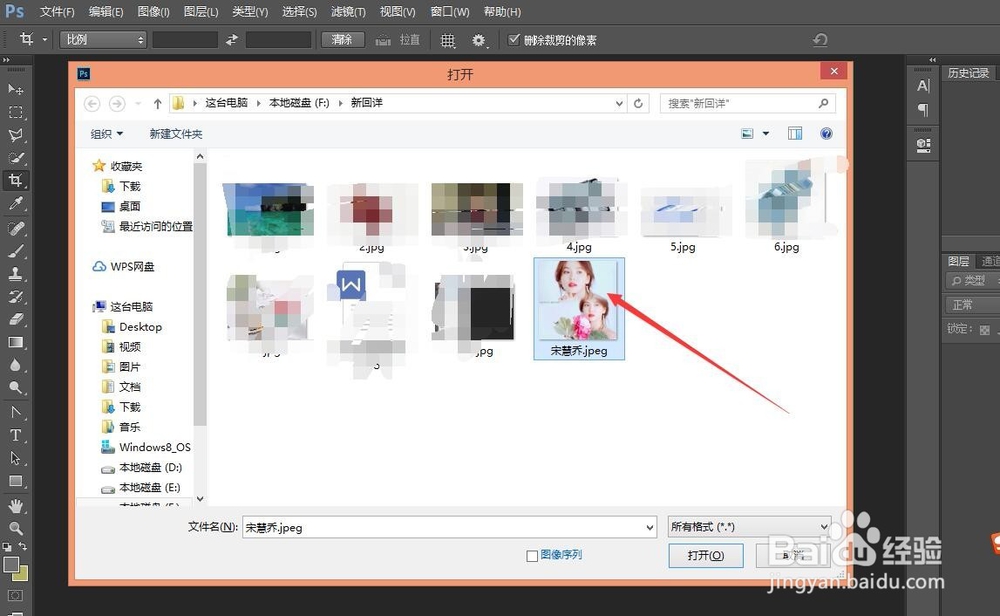Choose the Clone Stamp tool
The width and height of the screenshot is (1000, 616).
pyautogui.click(x=15, y=272)
